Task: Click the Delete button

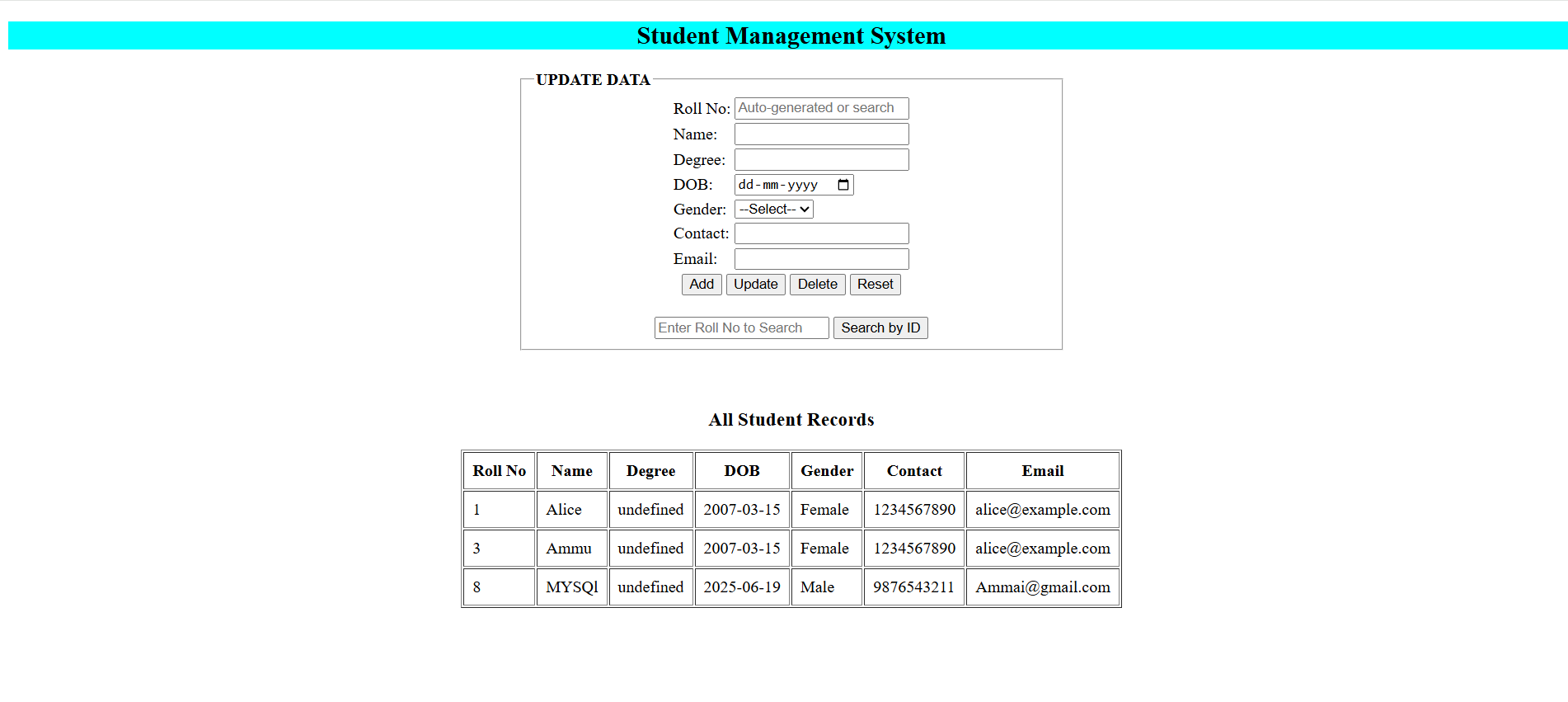Action: pos(818,285)
